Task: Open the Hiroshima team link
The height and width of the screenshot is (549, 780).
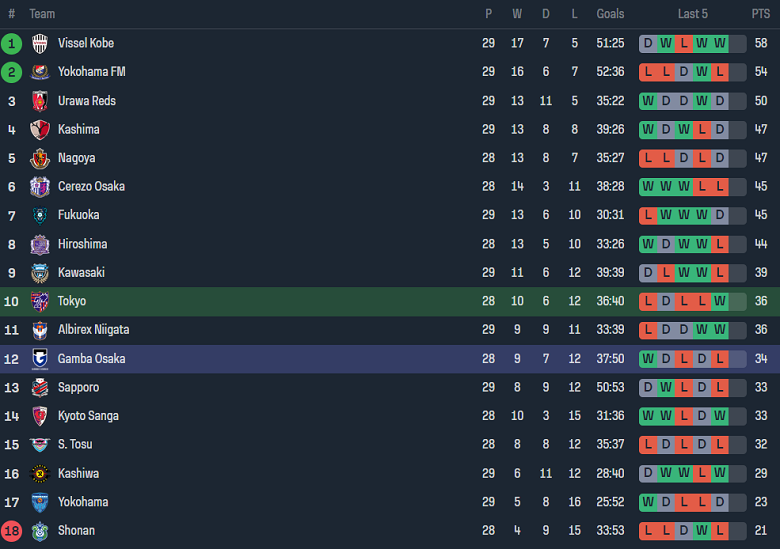Action: [x=82, y=244]
